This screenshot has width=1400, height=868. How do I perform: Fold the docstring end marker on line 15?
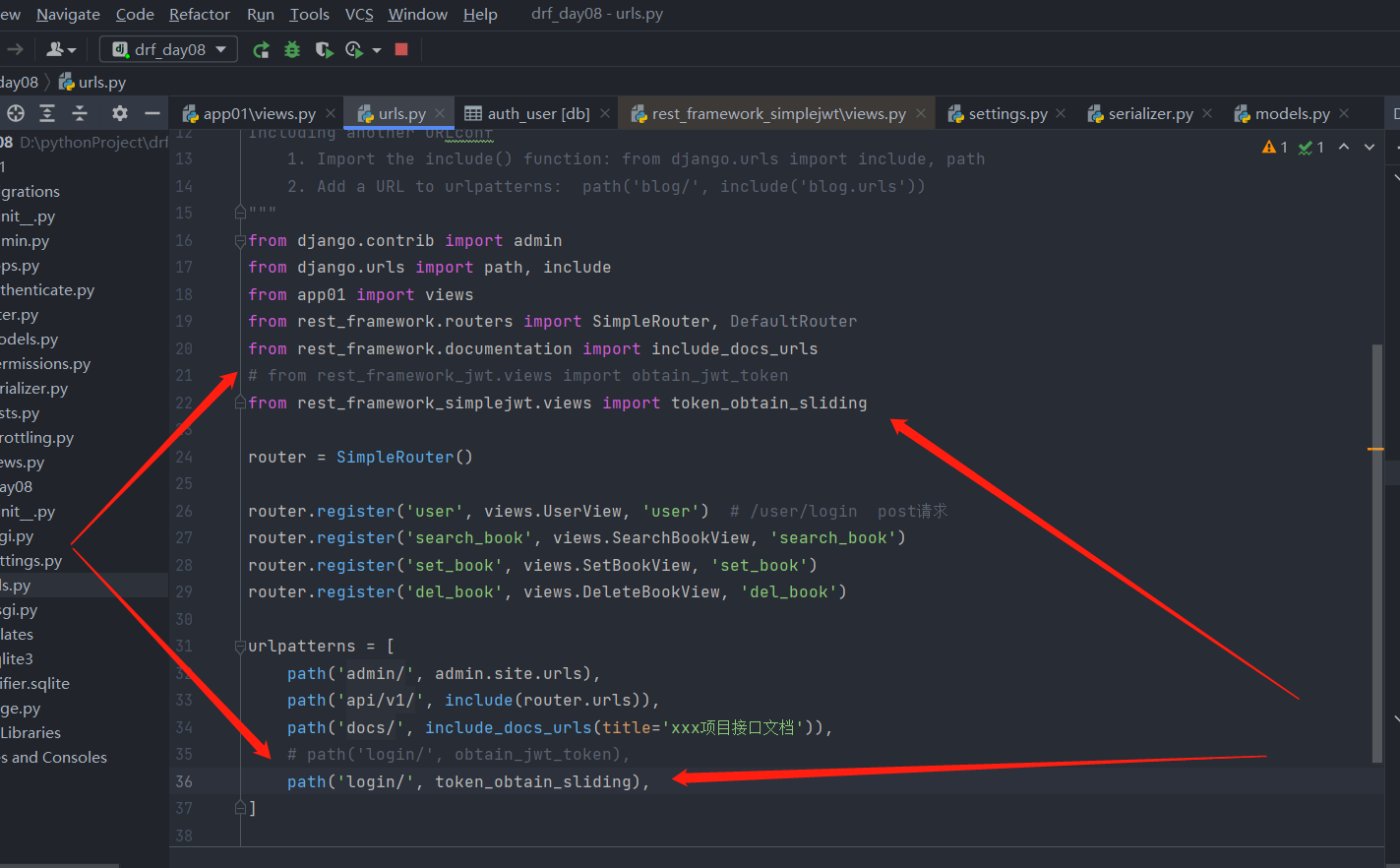click(x=240, y=213)
